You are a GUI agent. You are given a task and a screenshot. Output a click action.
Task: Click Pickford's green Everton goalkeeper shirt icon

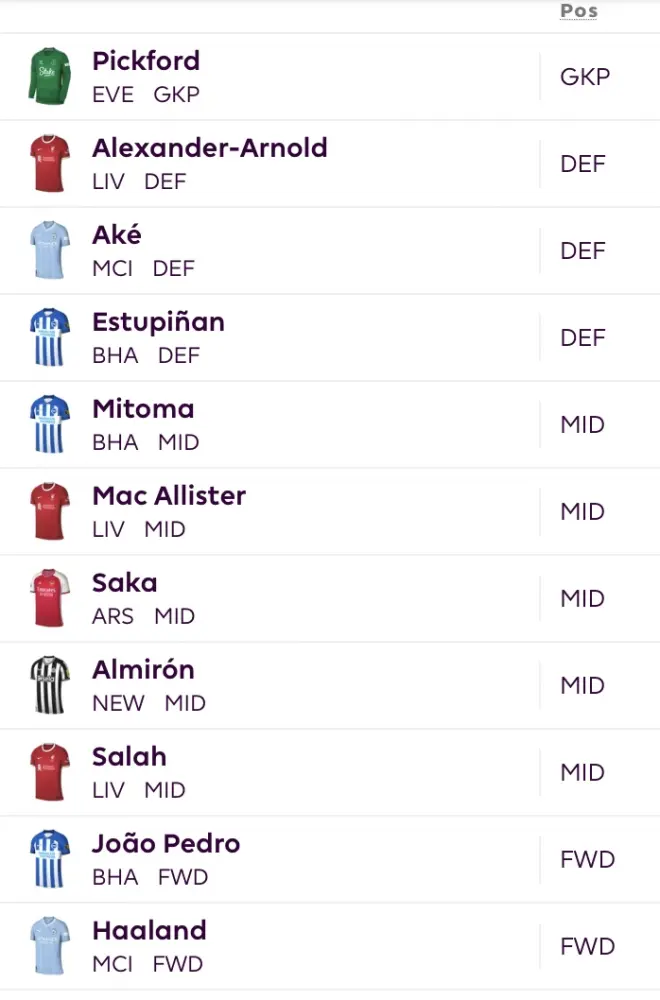(x=49, y=77)
